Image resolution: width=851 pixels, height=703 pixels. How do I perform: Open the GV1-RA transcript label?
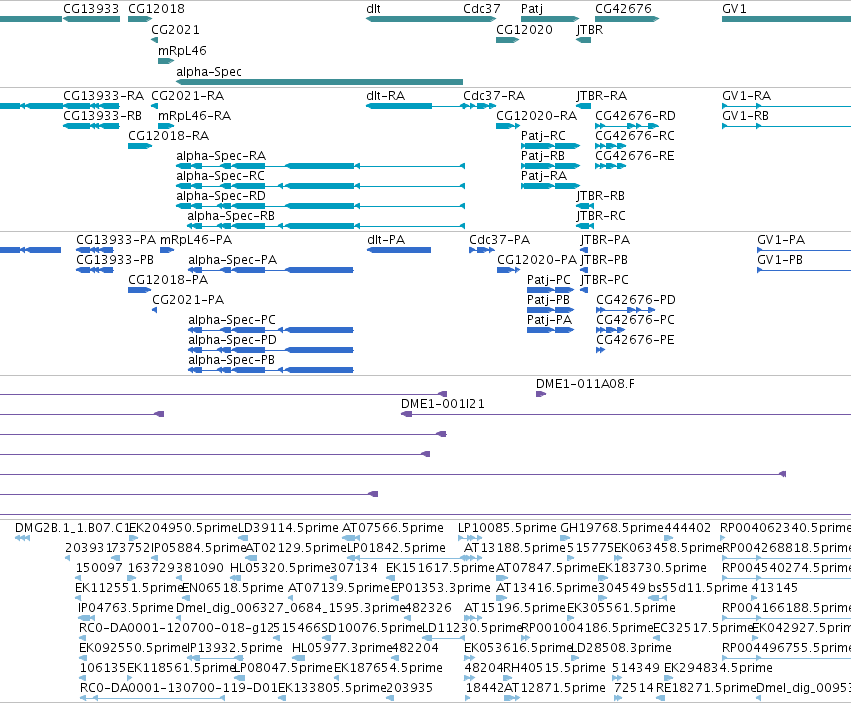(x=746, y=96)
